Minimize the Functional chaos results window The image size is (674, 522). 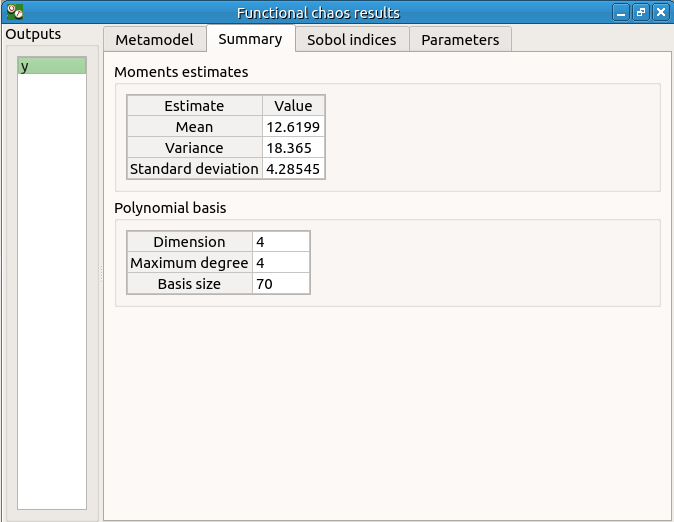pos(622,13)
